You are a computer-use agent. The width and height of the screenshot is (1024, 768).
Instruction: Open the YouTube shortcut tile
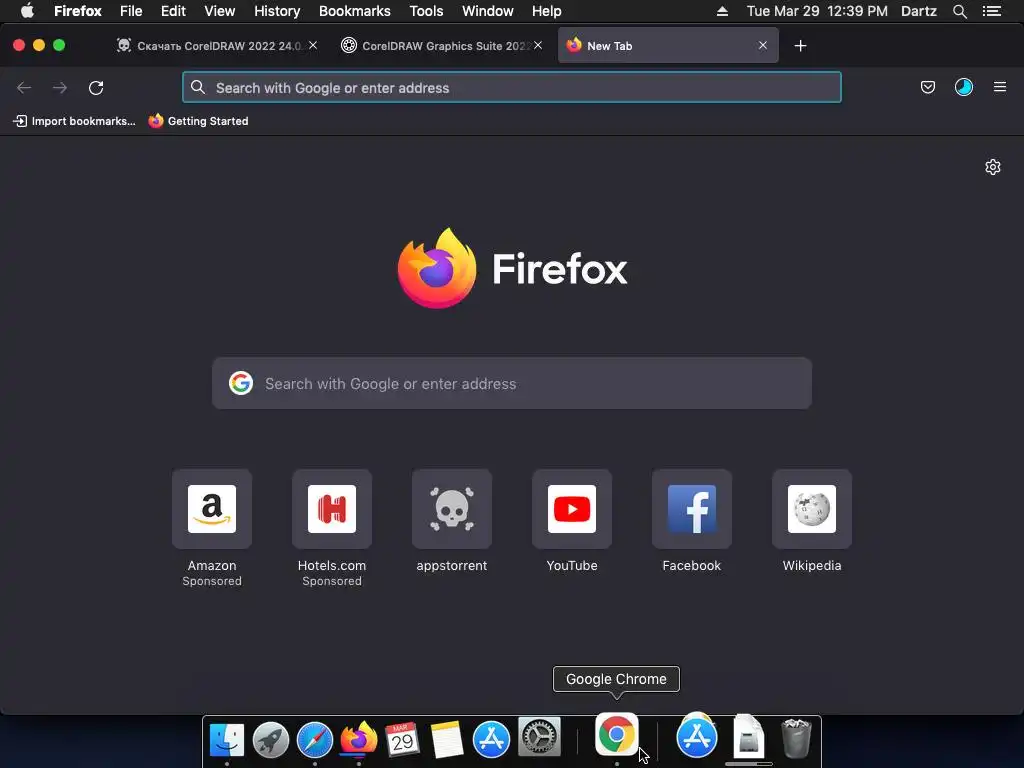click(x=572, y=509)
